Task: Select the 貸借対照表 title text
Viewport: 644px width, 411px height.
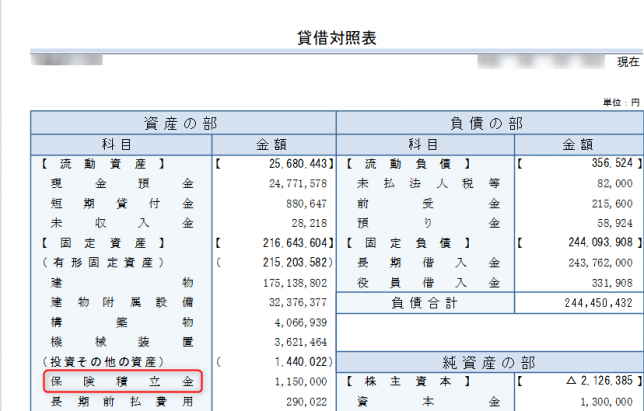Action: [x=337, y=38]
